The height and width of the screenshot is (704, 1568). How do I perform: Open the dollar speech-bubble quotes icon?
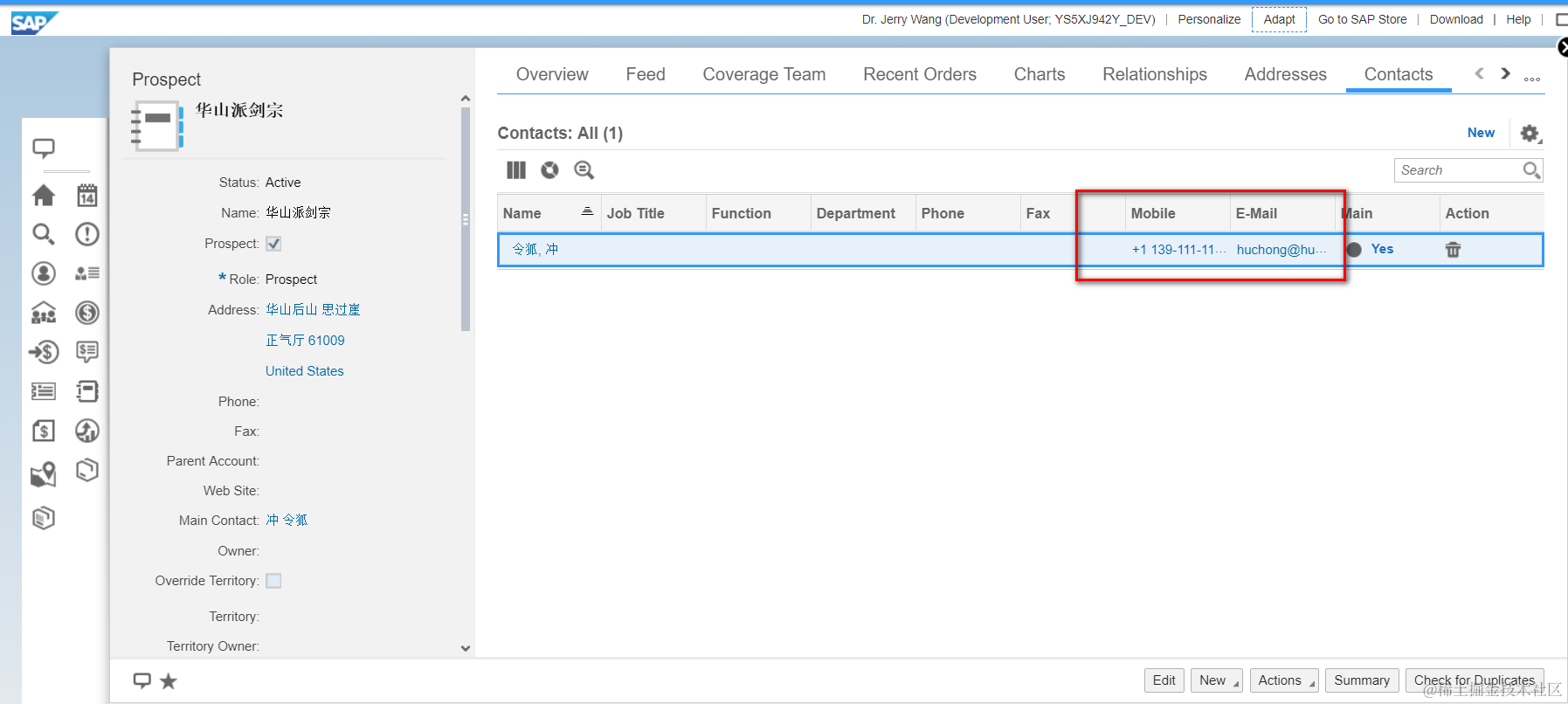point(87,352)
